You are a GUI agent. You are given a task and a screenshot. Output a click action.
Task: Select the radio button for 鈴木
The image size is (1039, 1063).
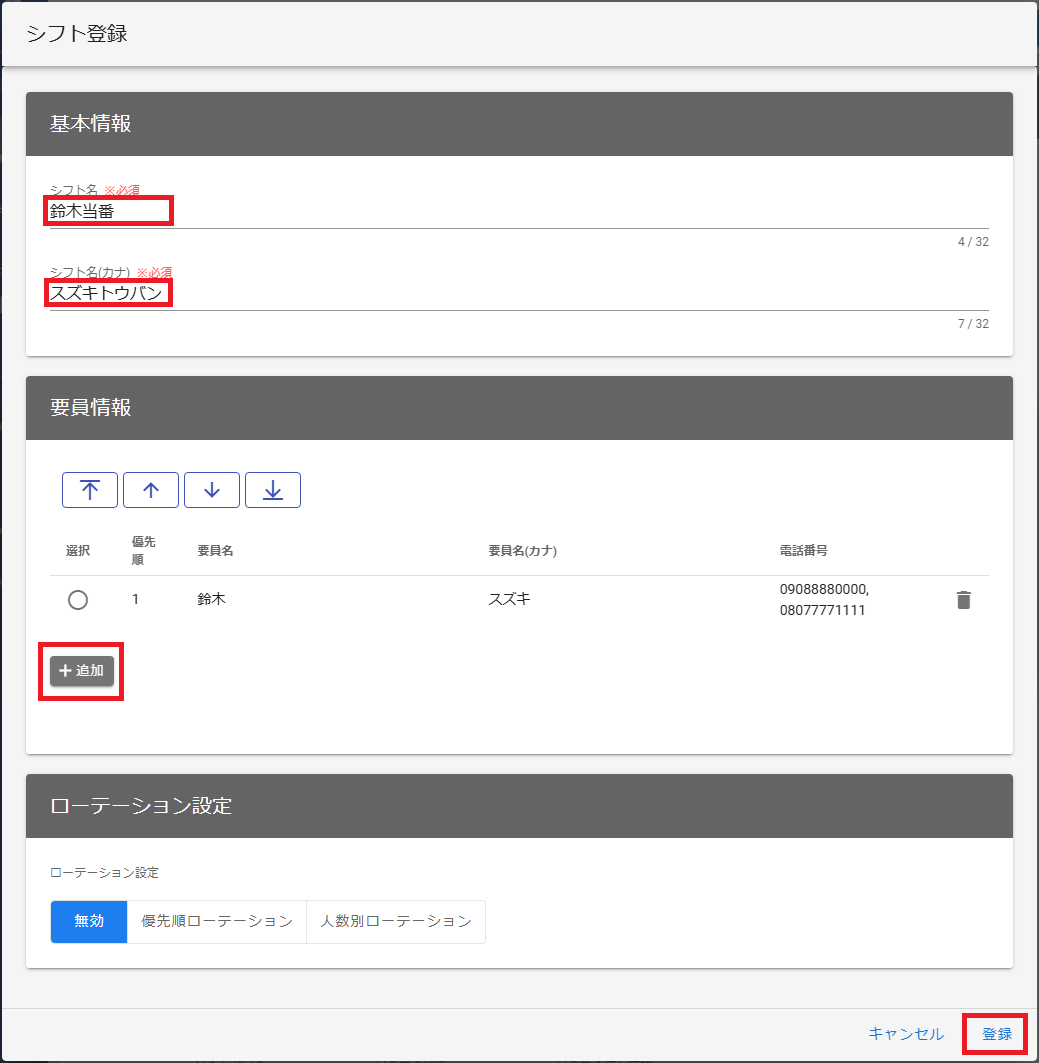click(78, 600)
